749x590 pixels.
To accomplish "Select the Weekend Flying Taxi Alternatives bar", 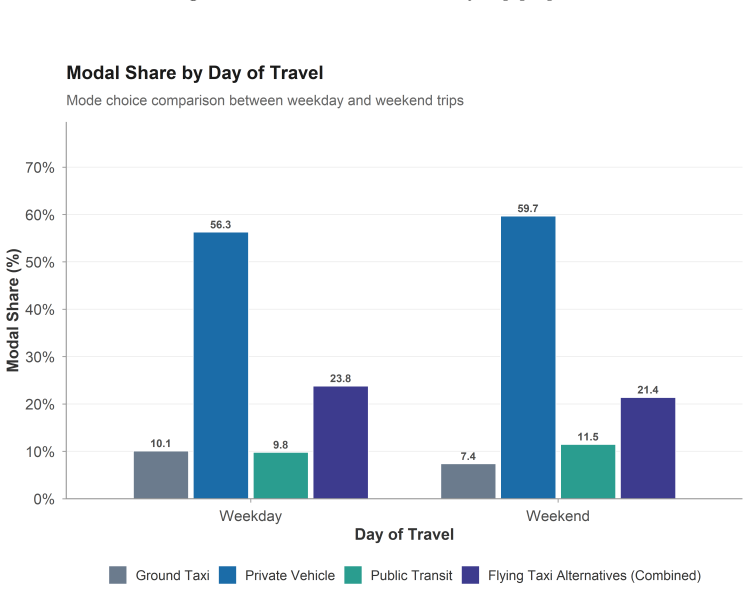I will (x=648, y=448).
